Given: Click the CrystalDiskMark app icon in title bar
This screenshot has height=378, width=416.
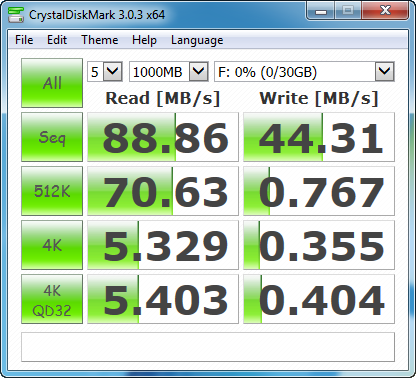Looking at the screenshot, I should (x=16, y=14).
